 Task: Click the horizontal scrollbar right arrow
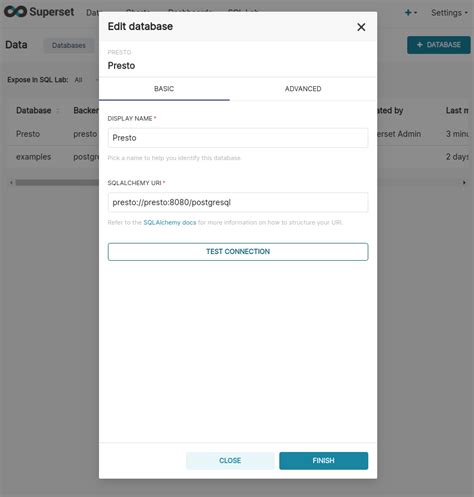(464, 182)
